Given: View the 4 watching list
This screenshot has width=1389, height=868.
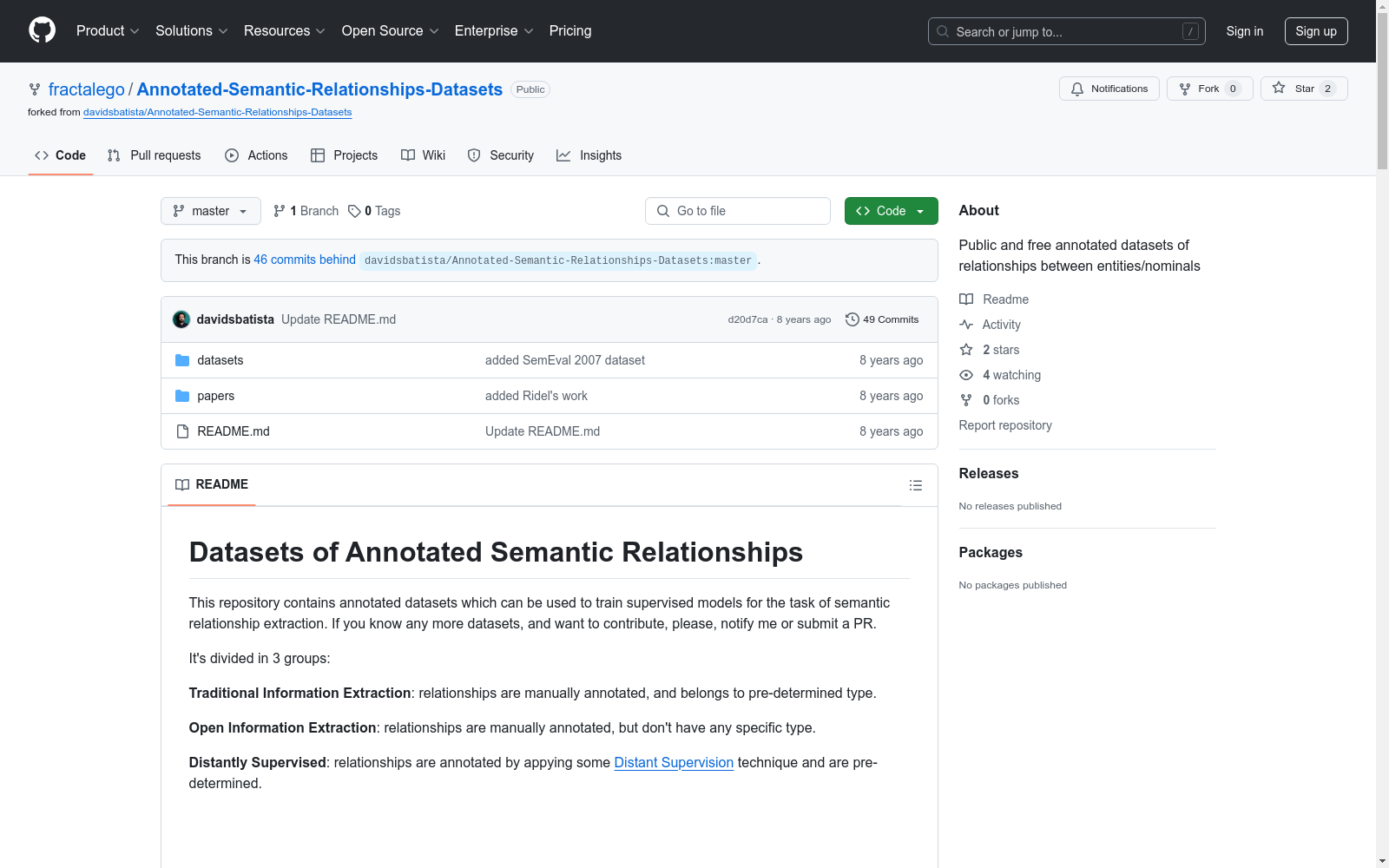Looking at the screenshot, I should point(1000,375).
